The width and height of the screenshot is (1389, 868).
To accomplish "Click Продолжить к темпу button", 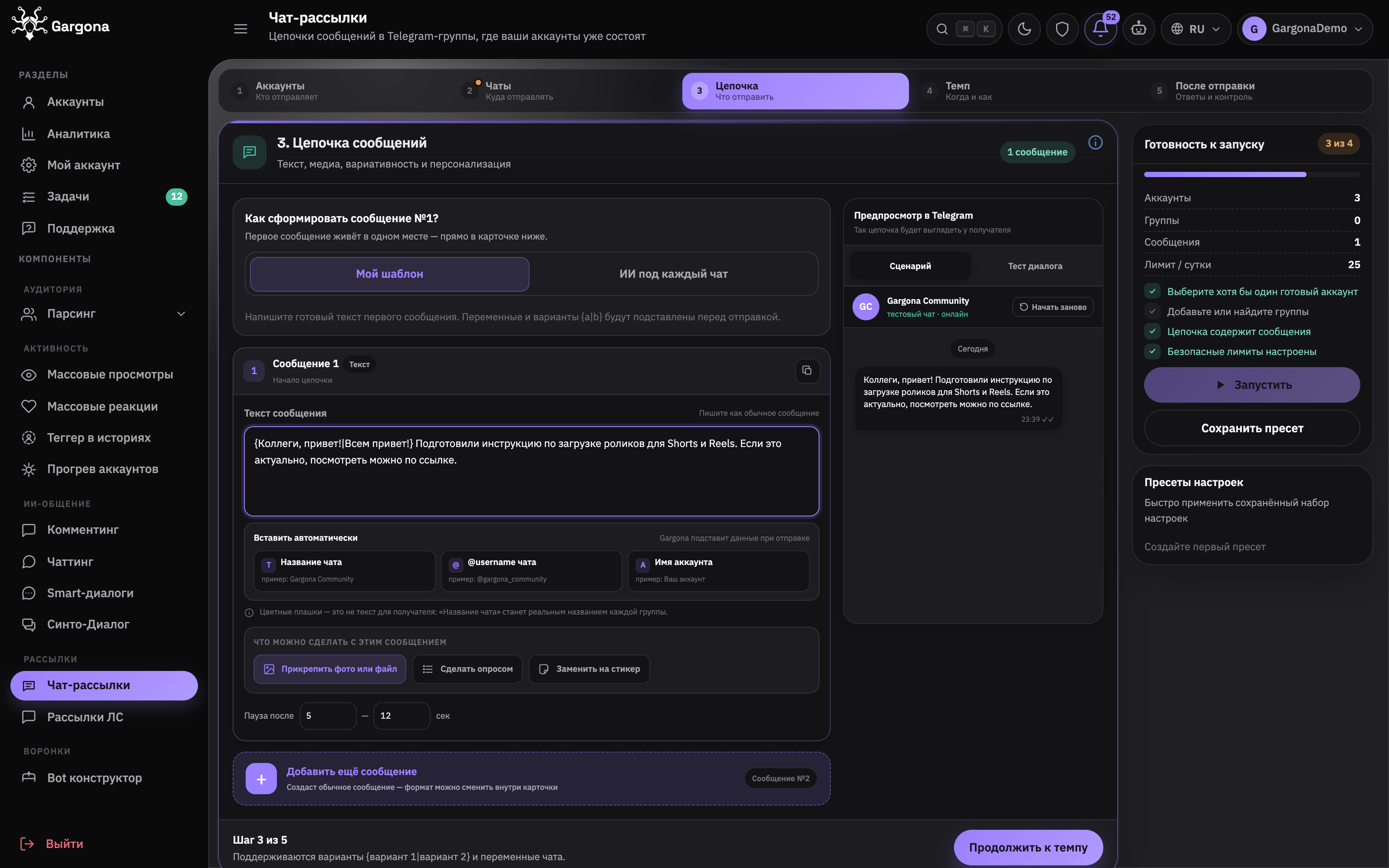I will tap(1028, 847).
